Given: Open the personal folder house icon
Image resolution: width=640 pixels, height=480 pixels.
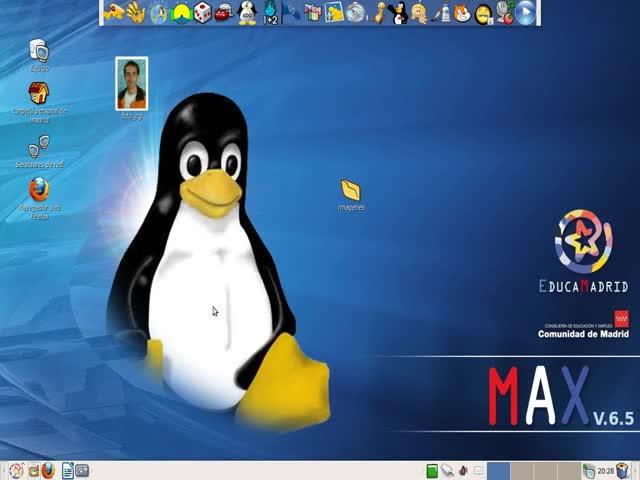Looking at the screenshot, I should coord(39,93).
